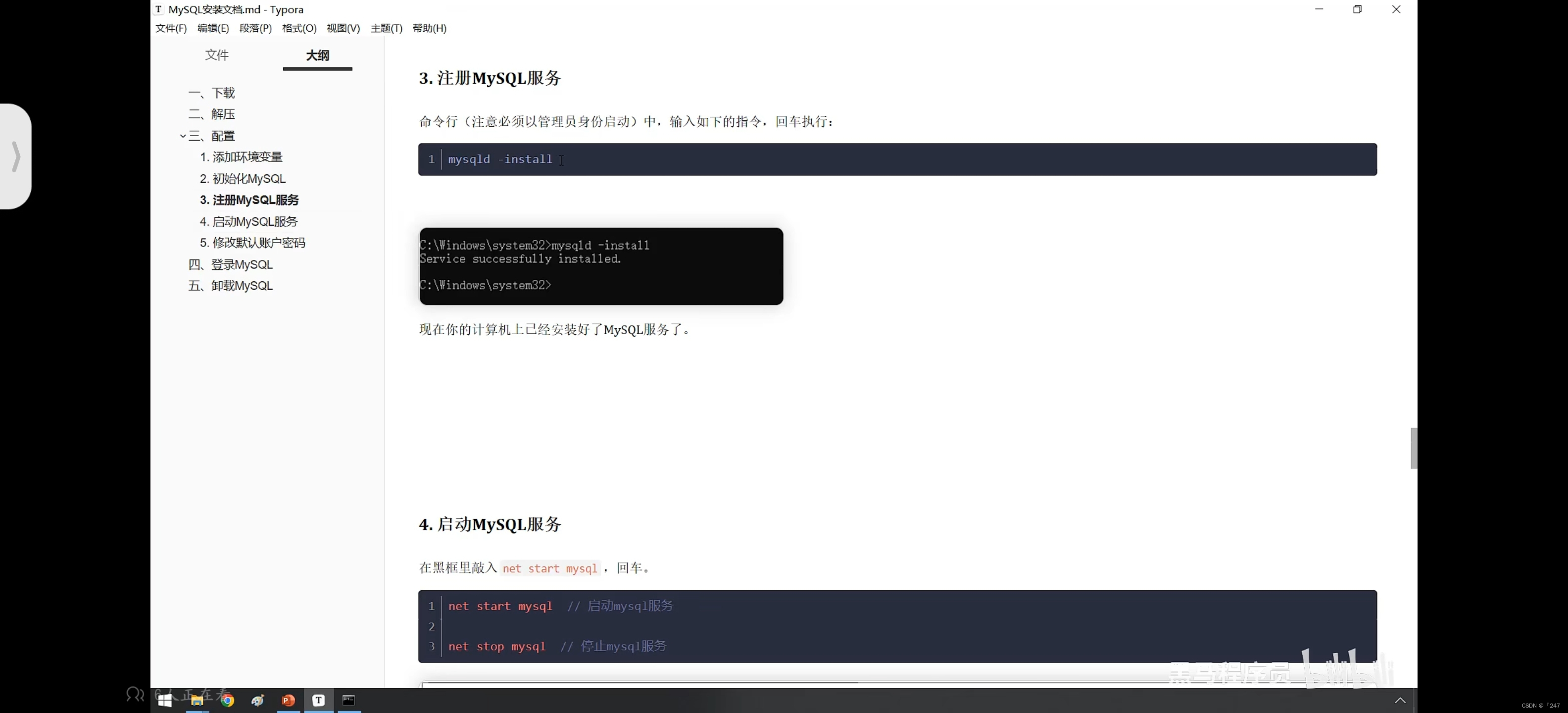Viewport: 1568px width, 713px height.
Task: Click the paragraph 现在你的计算机上已经安装好了MySQL服务了
Action: 554,330
